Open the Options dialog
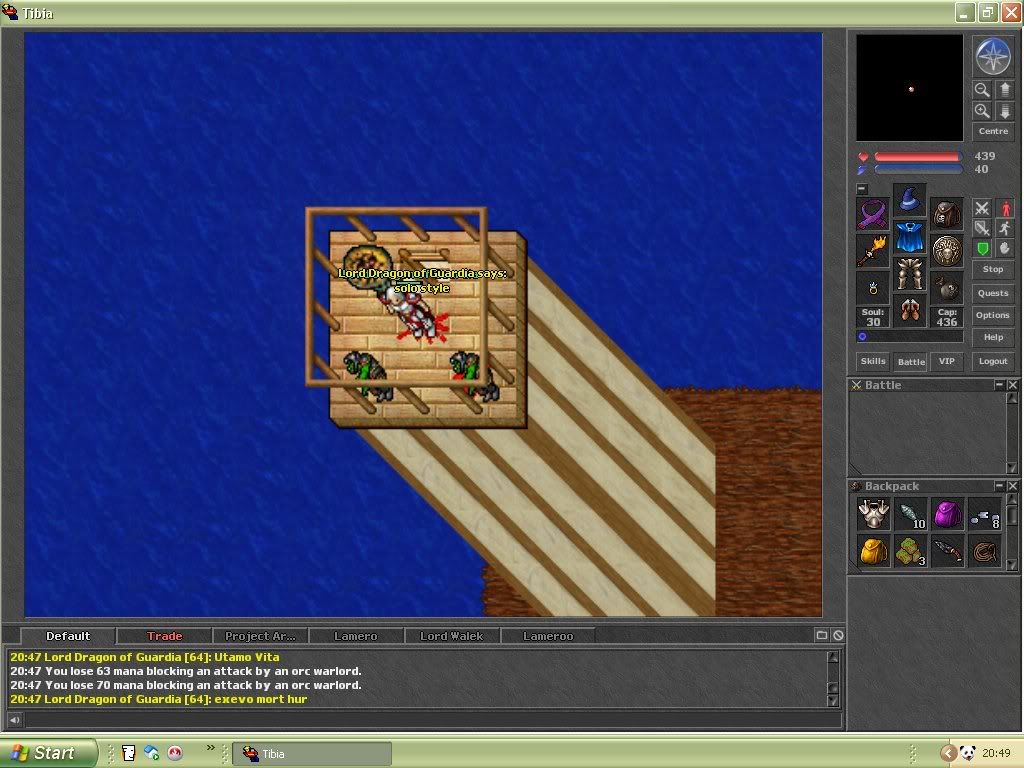This screenshot has height=768, width=1024. click(x=993, y=315)
